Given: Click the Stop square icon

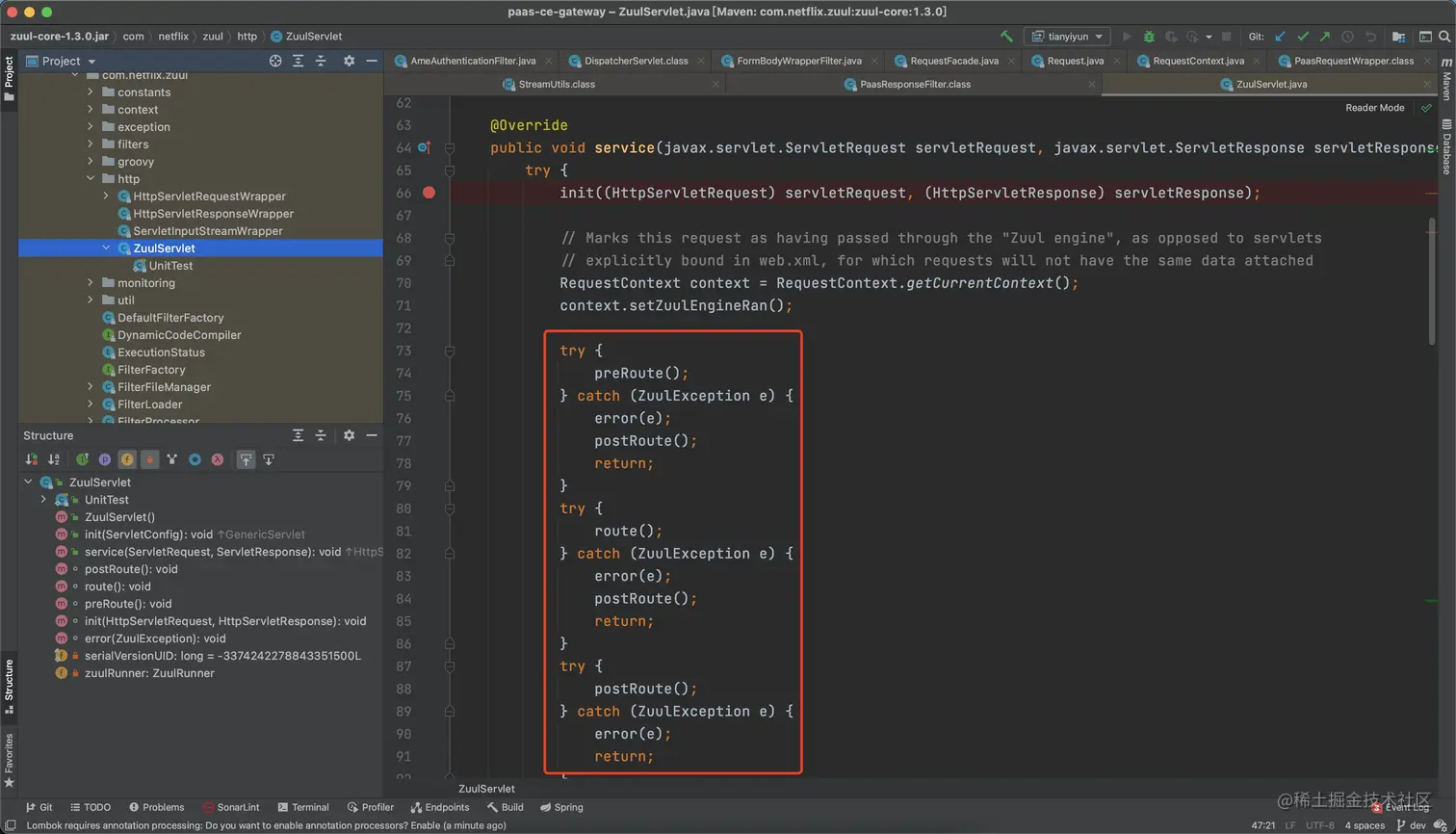Looking at the screenshot, I should click(1226, 37).
